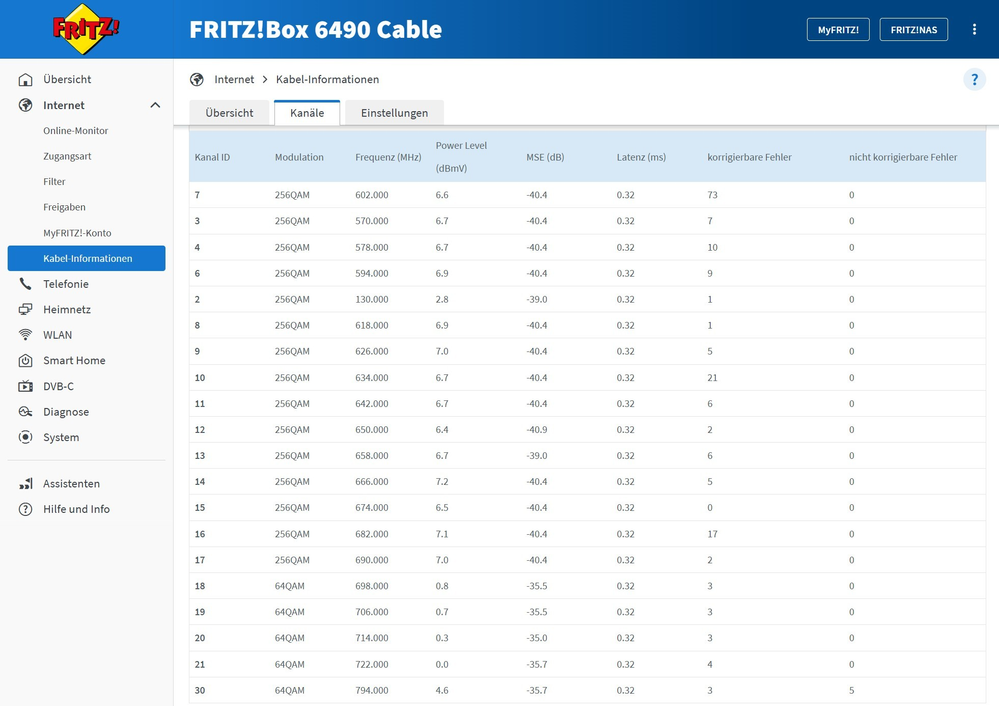This screenshot has height=706, width=999.
Task: Click the Modulation column header
Action: [299, 157]
